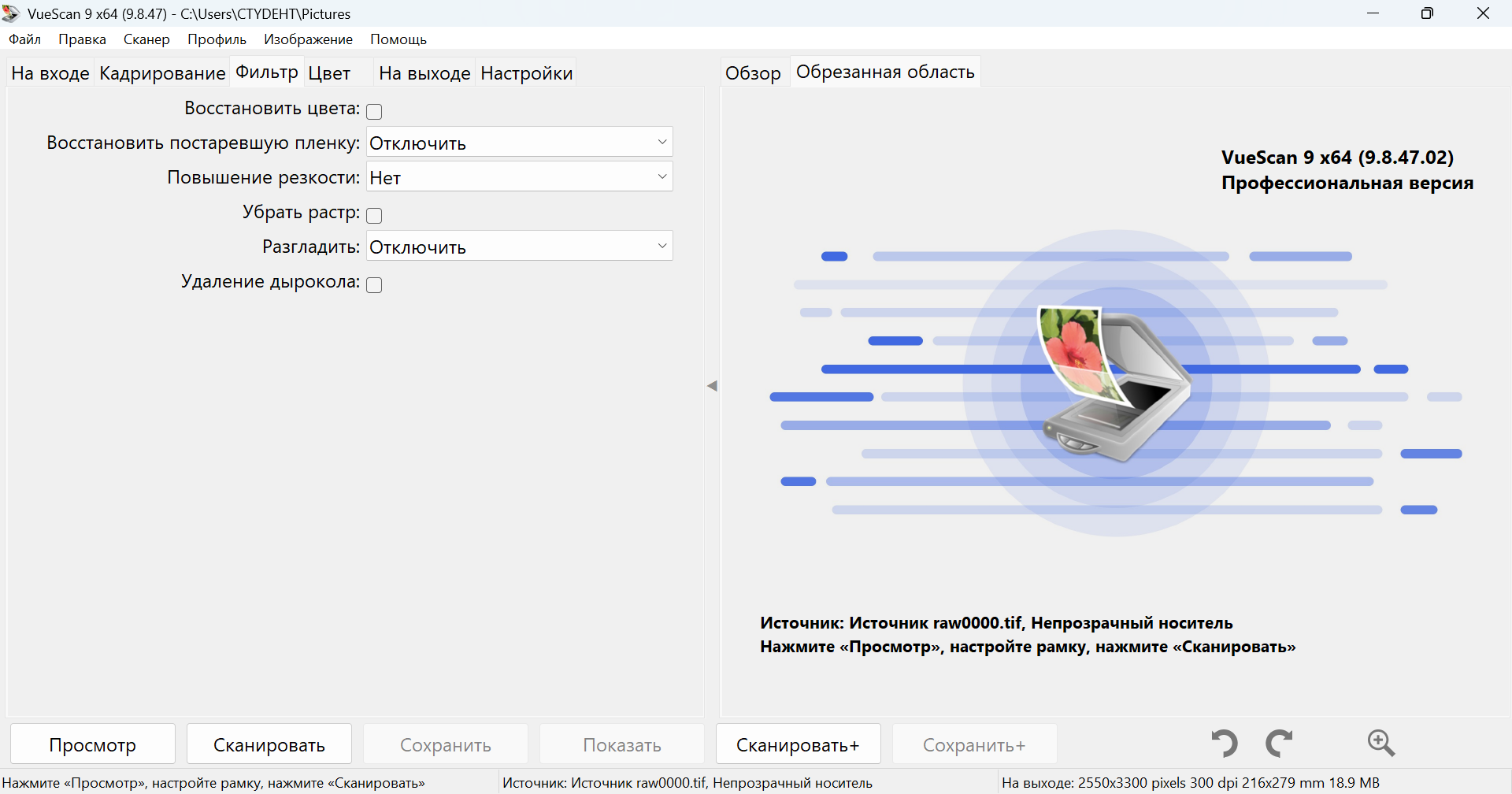The image size is (1512, 794).
Task: Click the VueScan app icon in the title bar
Action: pos(11,13)
